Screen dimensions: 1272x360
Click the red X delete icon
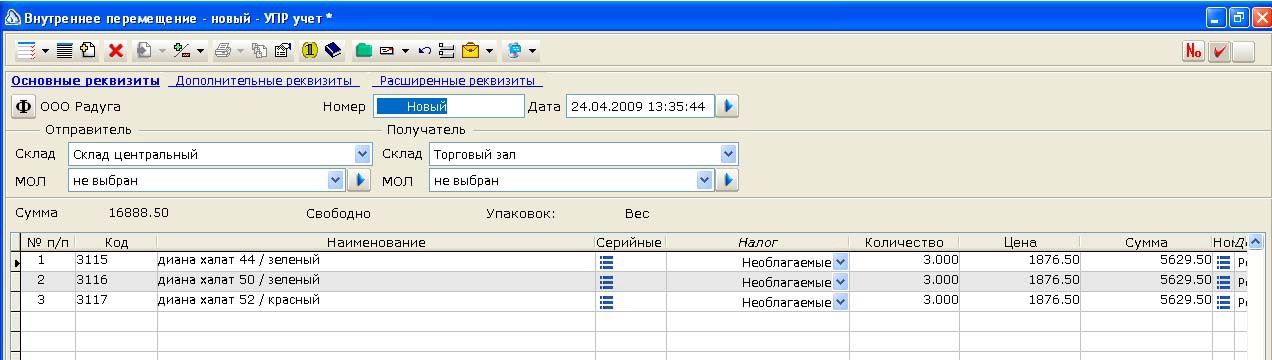tap(115, 50)
